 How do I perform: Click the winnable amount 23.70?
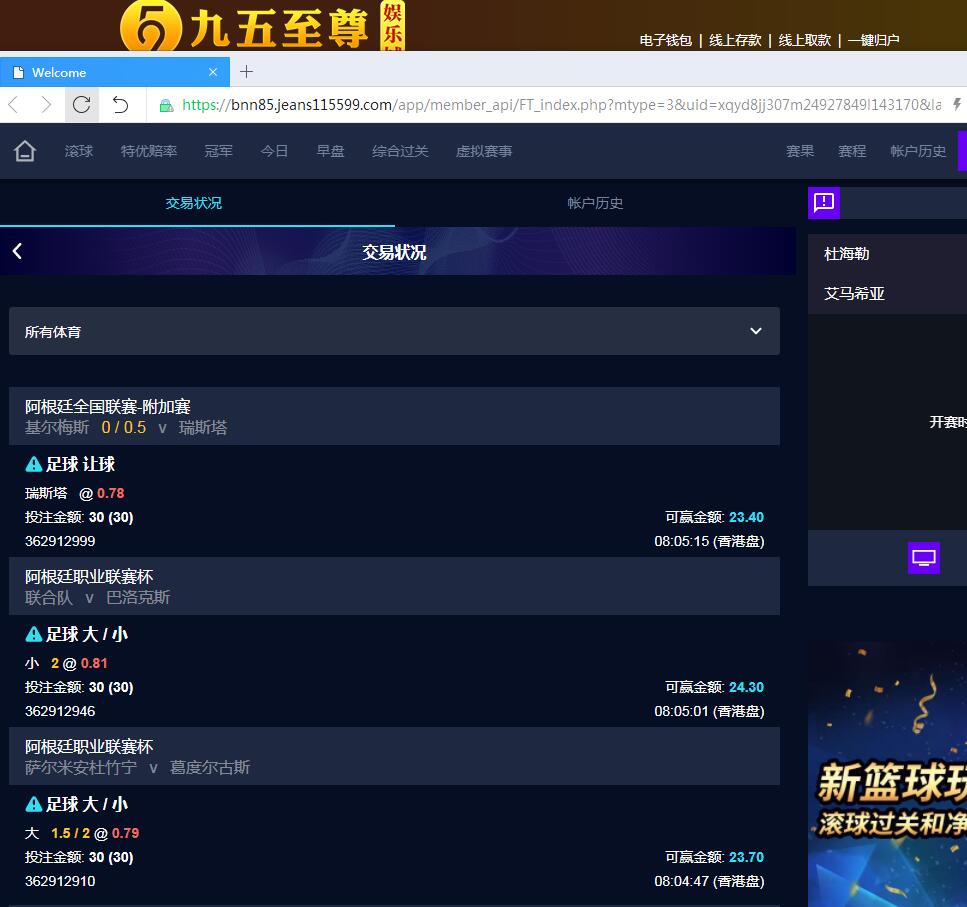(746, 858)
